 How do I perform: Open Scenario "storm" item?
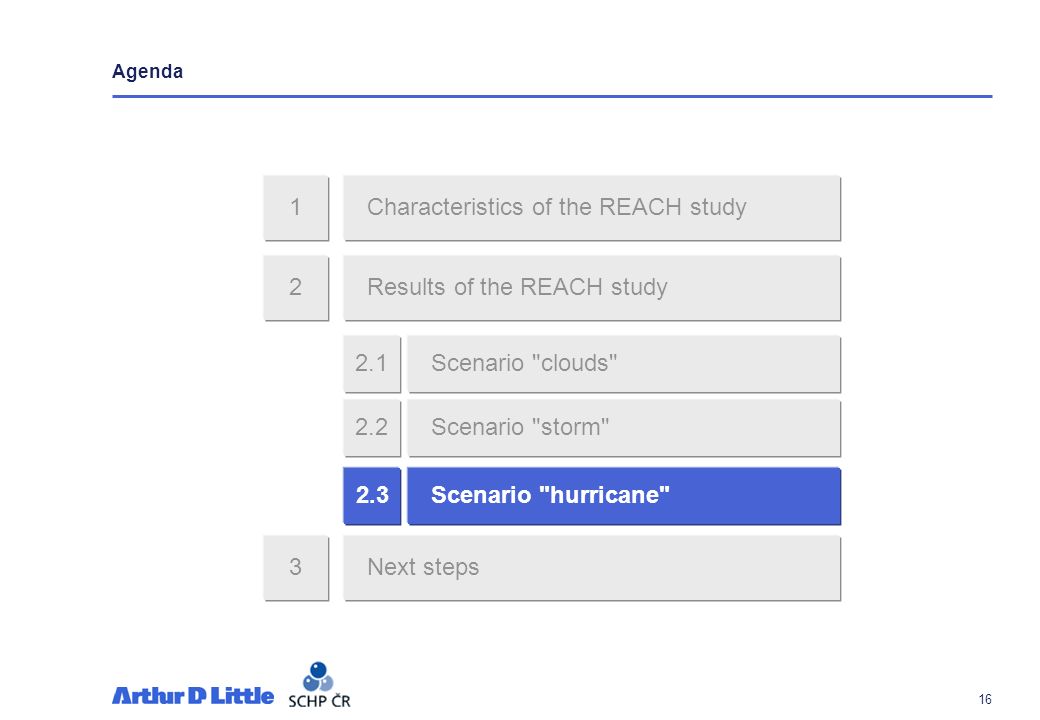(624, 428)
